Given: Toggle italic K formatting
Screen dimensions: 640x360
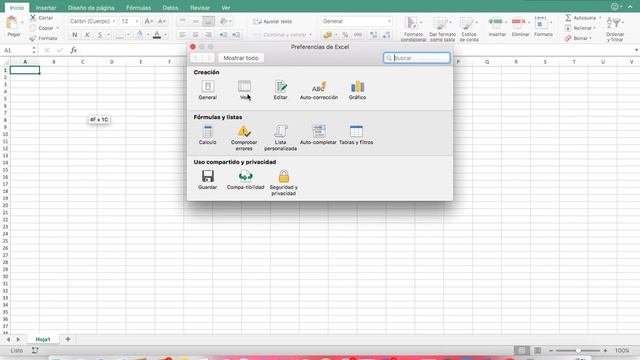Looking at the screenshot, I should 87,35.
